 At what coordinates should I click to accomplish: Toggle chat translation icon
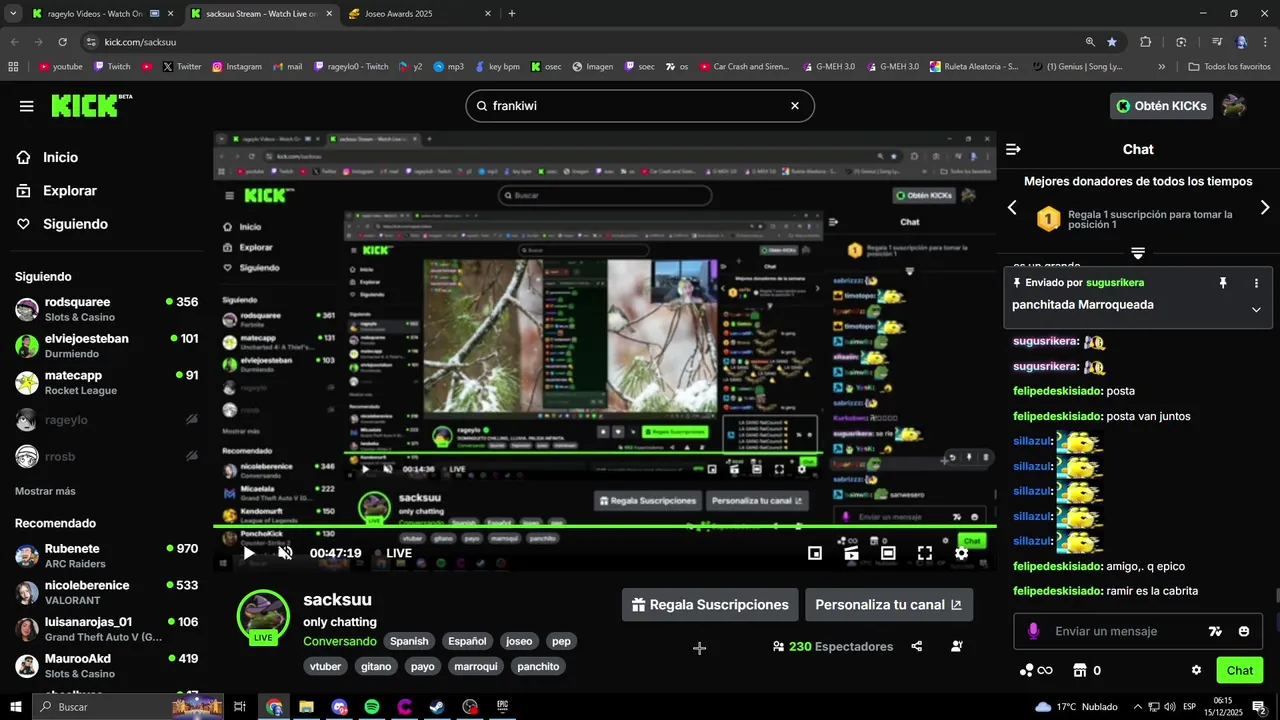pos(1215,631)
